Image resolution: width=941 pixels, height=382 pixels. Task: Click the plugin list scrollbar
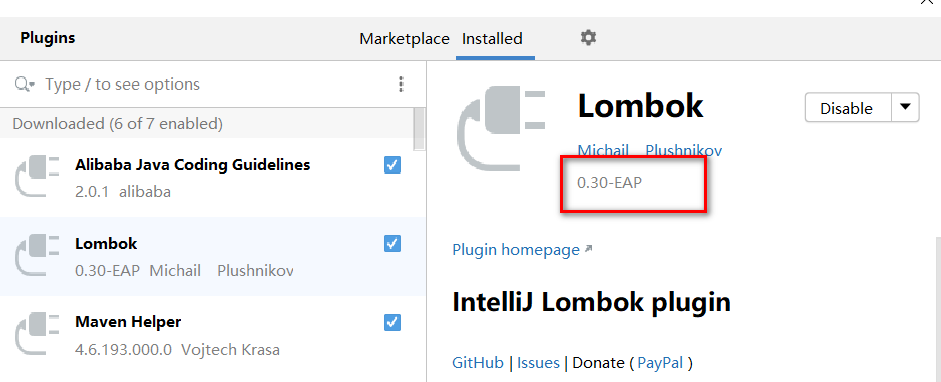pos(419,130)
